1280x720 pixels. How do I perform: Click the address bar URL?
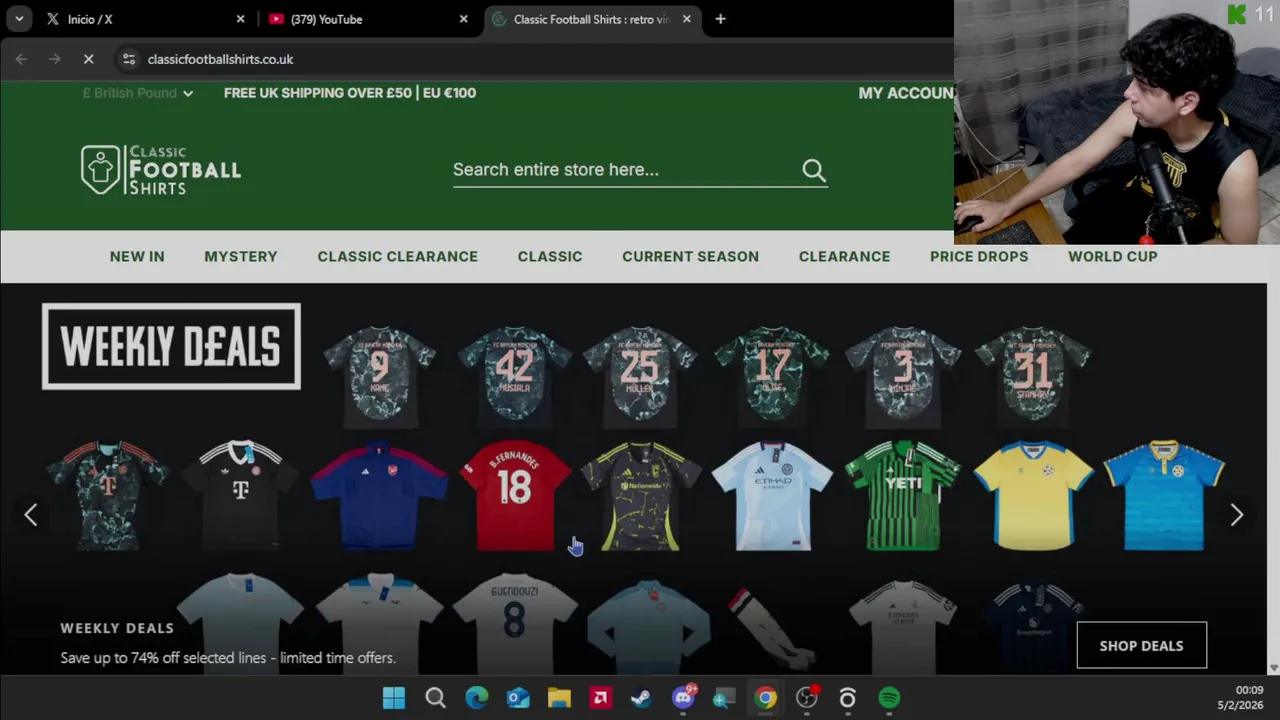tap(220, 59)
